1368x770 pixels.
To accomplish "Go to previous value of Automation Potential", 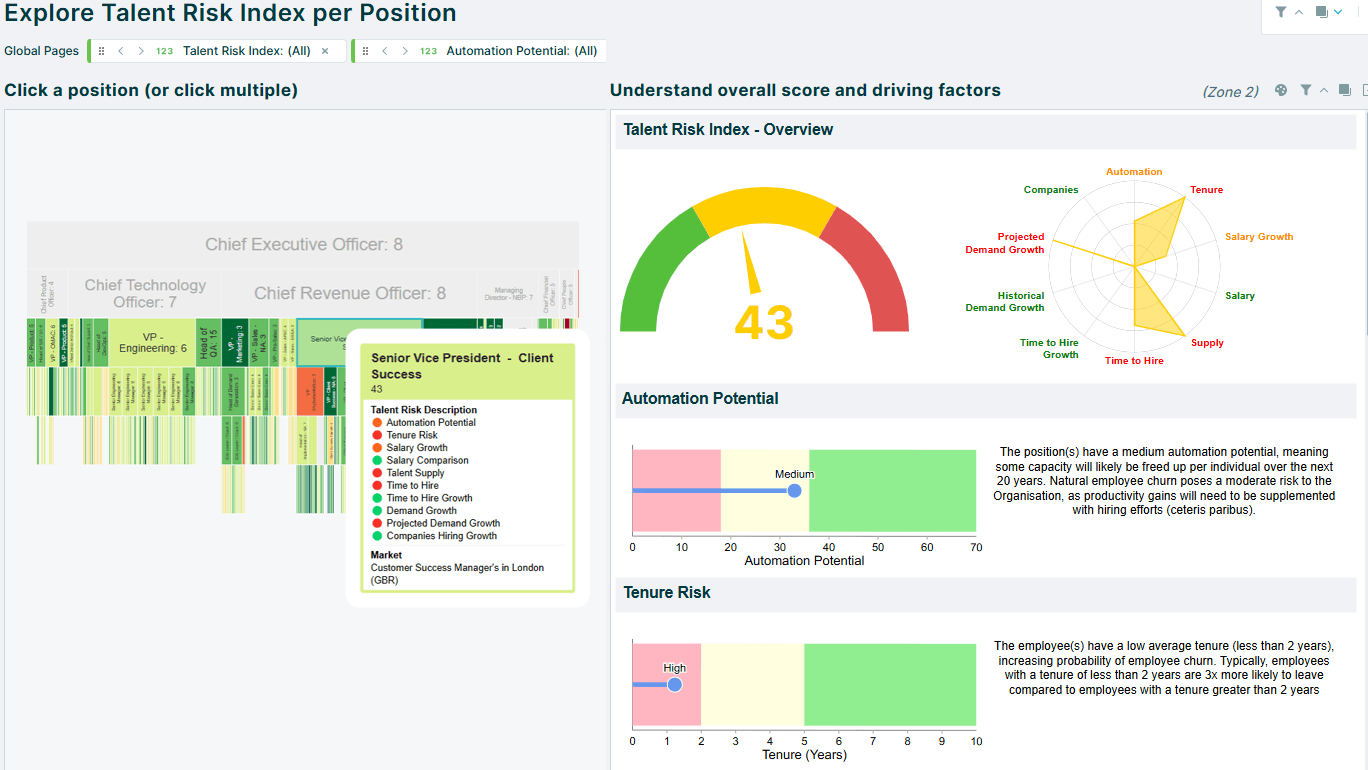I will tap(385, 51).
